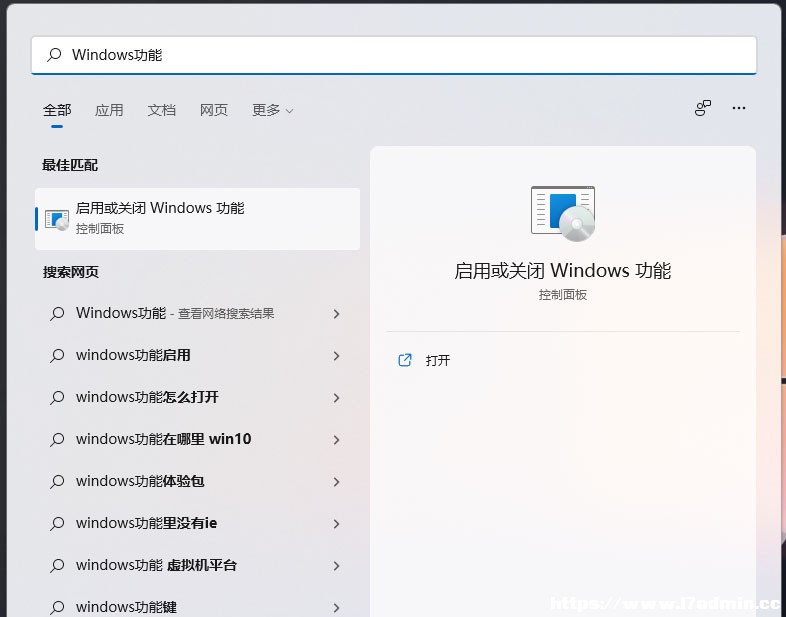Switch to the 应用 tab
This screenshot has width=786, height=617.
pos(109,110)
